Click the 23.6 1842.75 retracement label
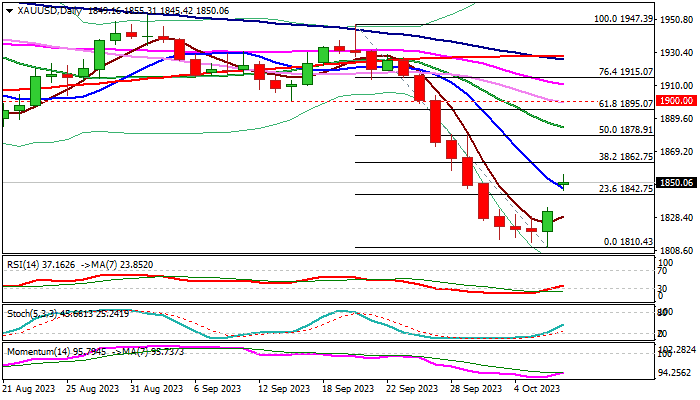 (623, 188)
